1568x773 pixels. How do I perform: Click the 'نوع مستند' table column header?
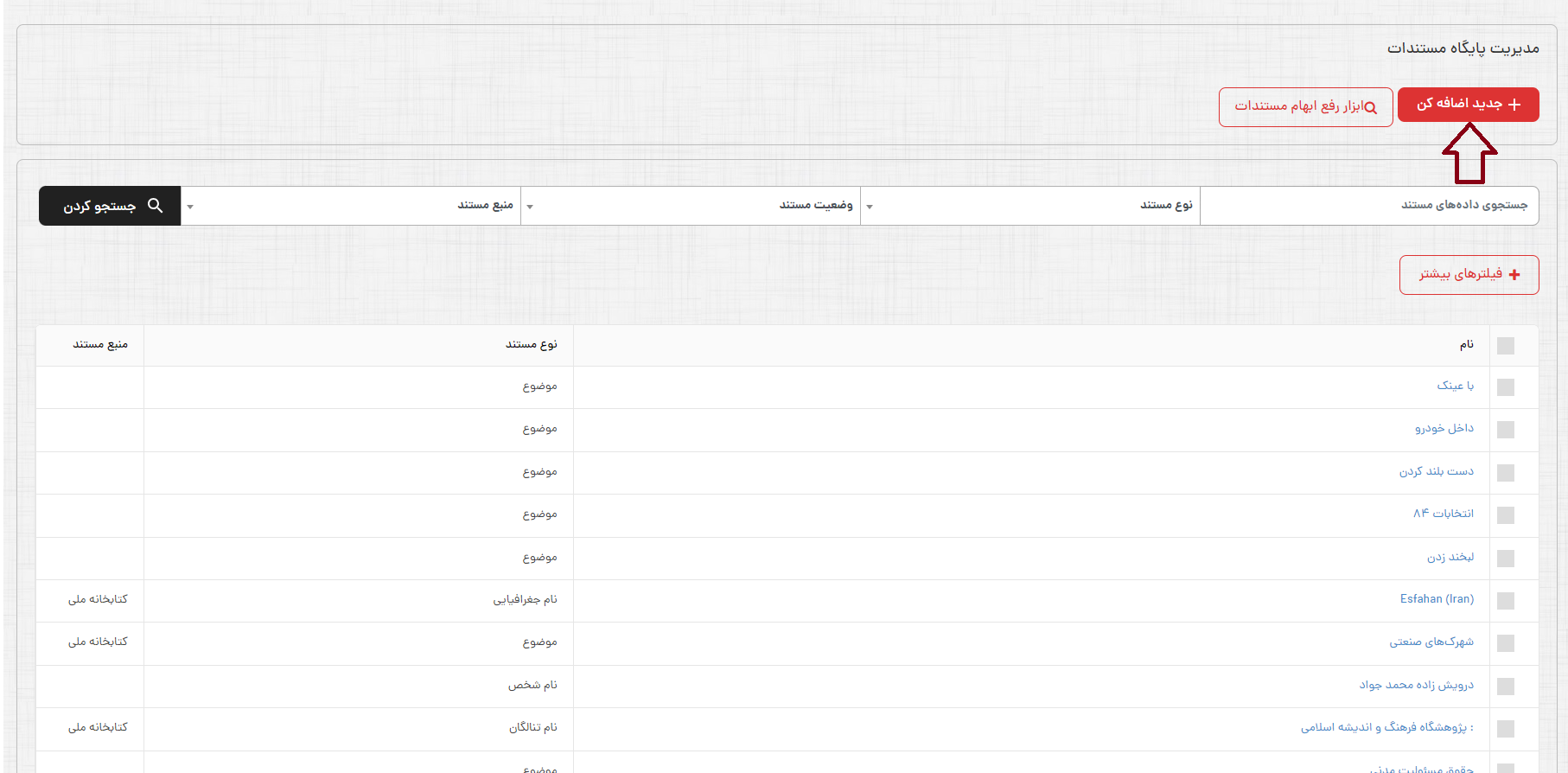click(x=531, y=345)
